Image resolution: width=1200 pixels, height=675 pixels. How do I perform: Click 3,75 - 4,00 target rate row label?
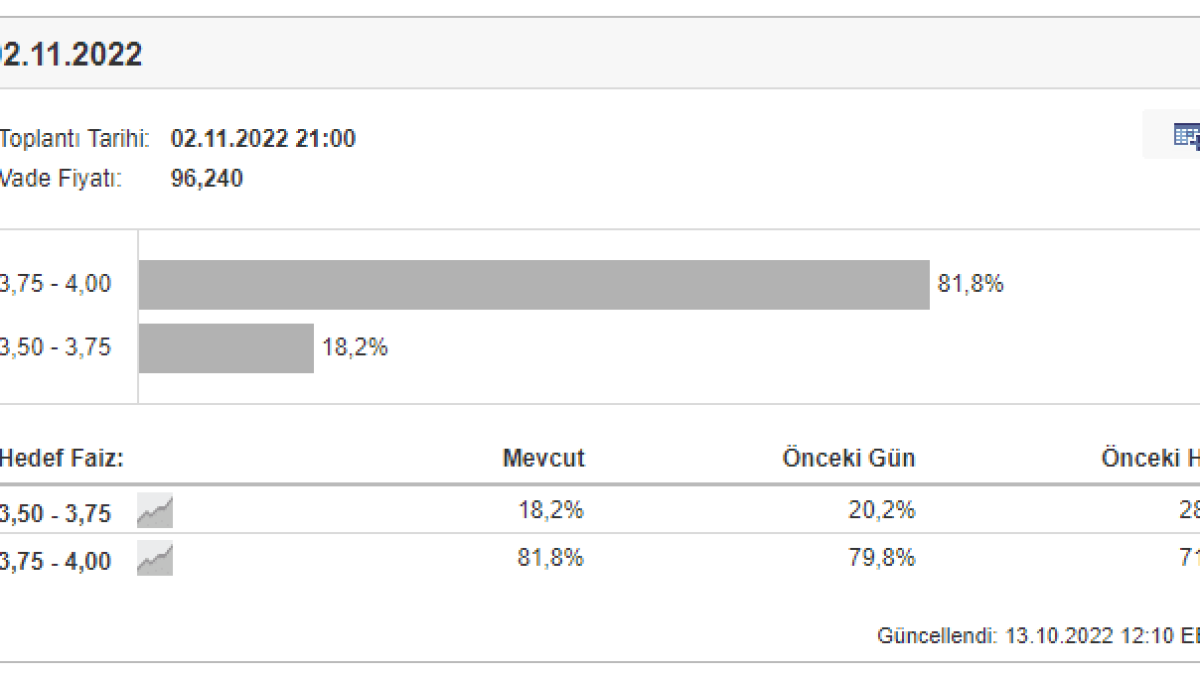(x=55, y=561)
